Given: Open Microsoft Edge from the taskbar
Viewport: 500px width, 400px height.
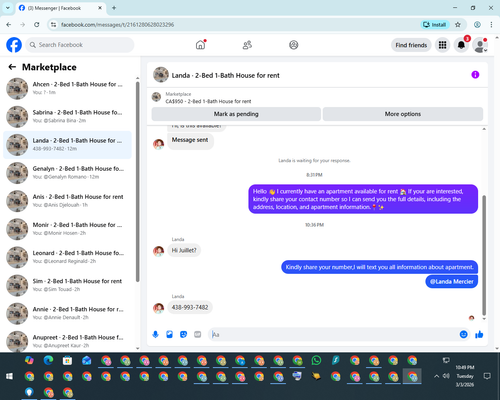Looking at the screenshot, I should (48, 360).
